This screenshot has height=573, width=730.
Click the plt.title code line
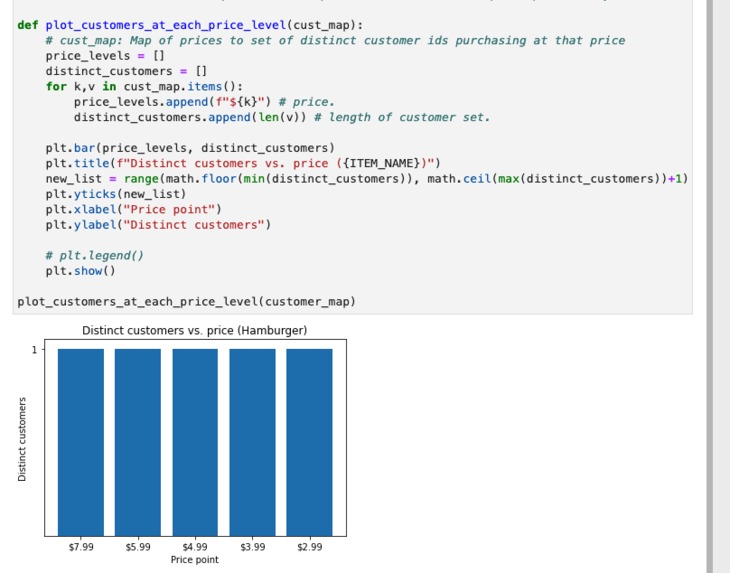pos(243,163)
